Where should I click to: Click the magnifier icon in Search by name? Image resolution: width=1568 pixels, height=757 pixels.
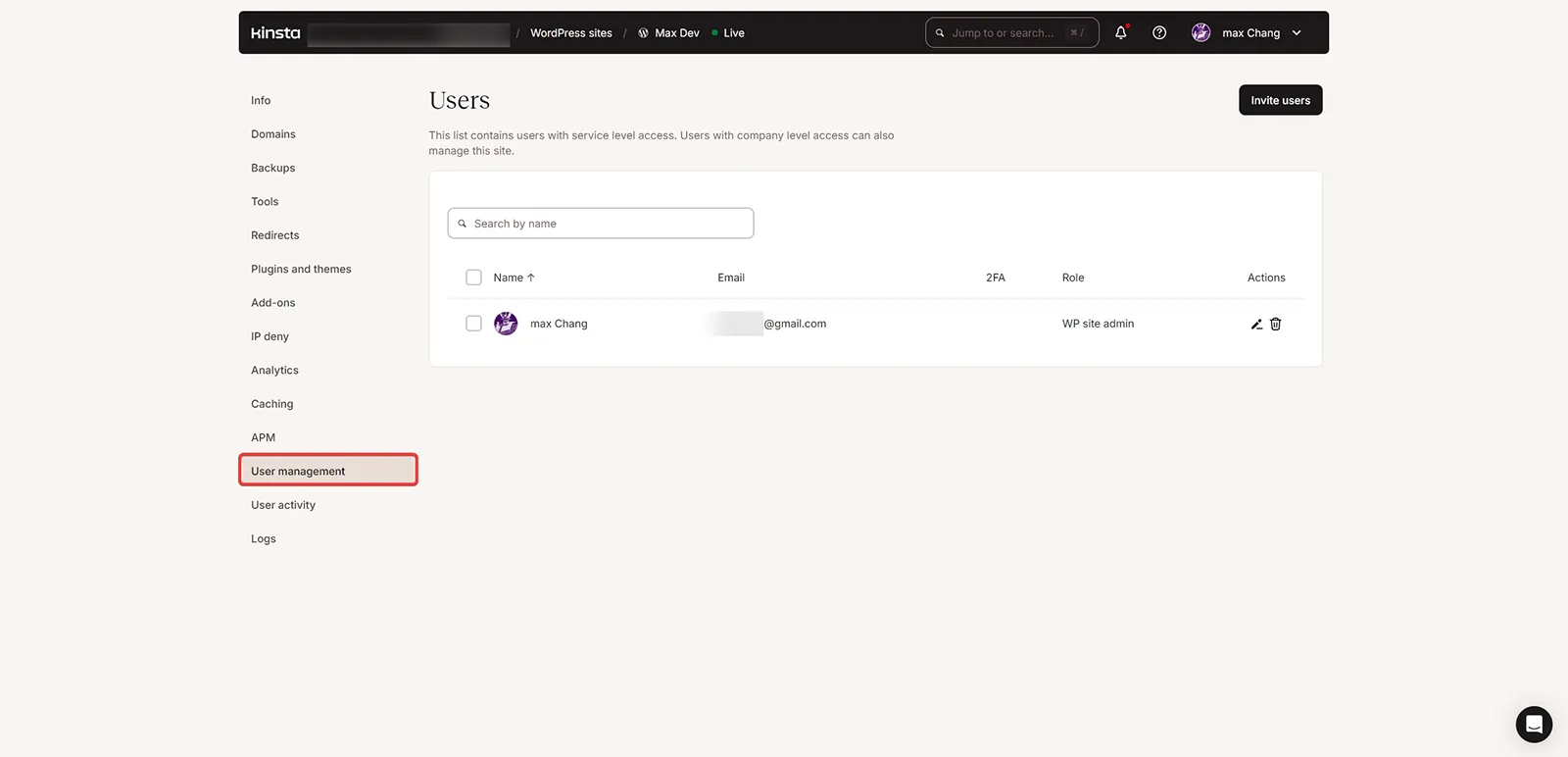coord(463,224)
